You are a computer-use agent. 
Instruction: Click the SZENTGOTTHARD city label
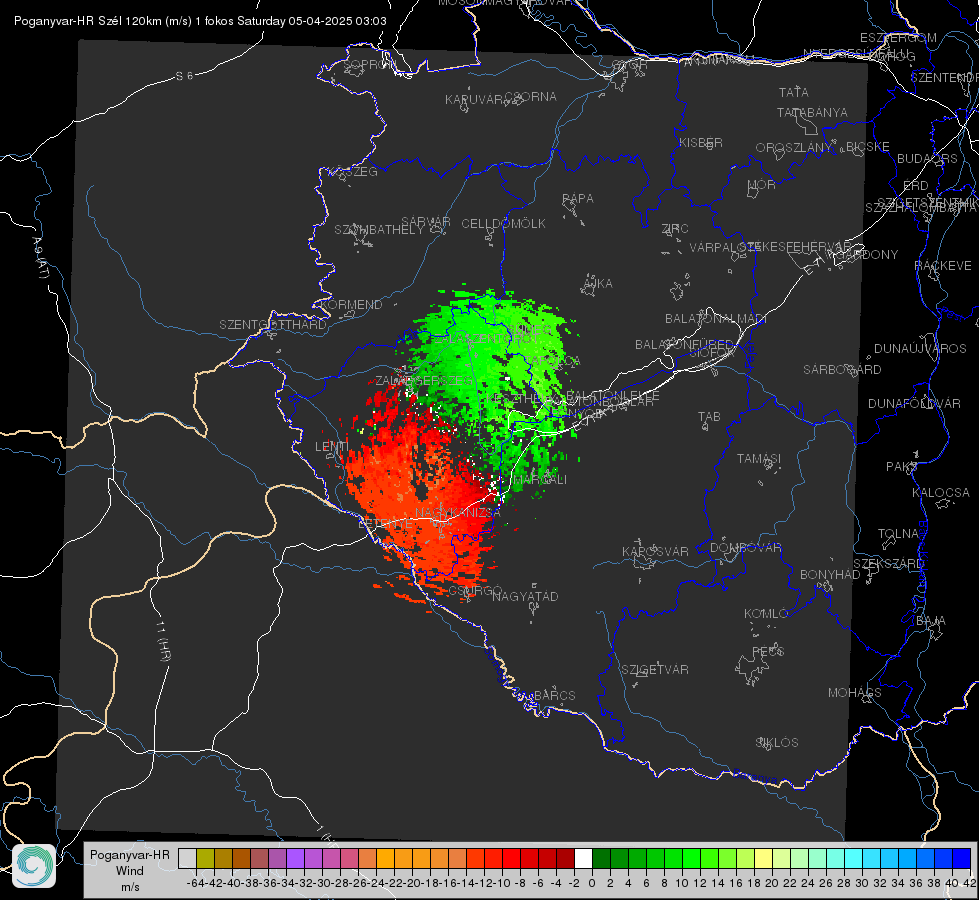point(273,325)
